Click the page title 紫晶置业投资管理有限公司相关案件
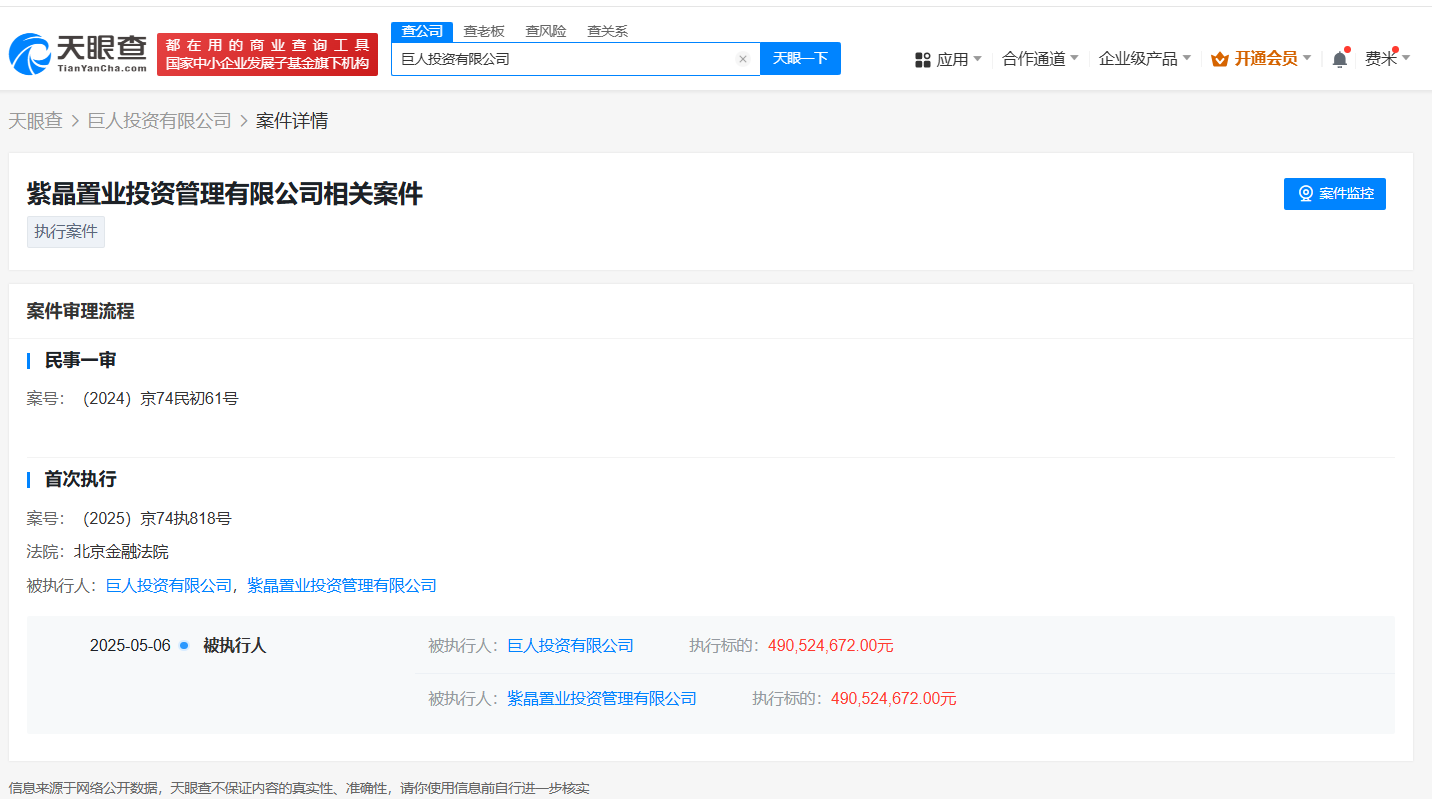The height and width of the screenshot is (799, 1432). pos(225,194)
